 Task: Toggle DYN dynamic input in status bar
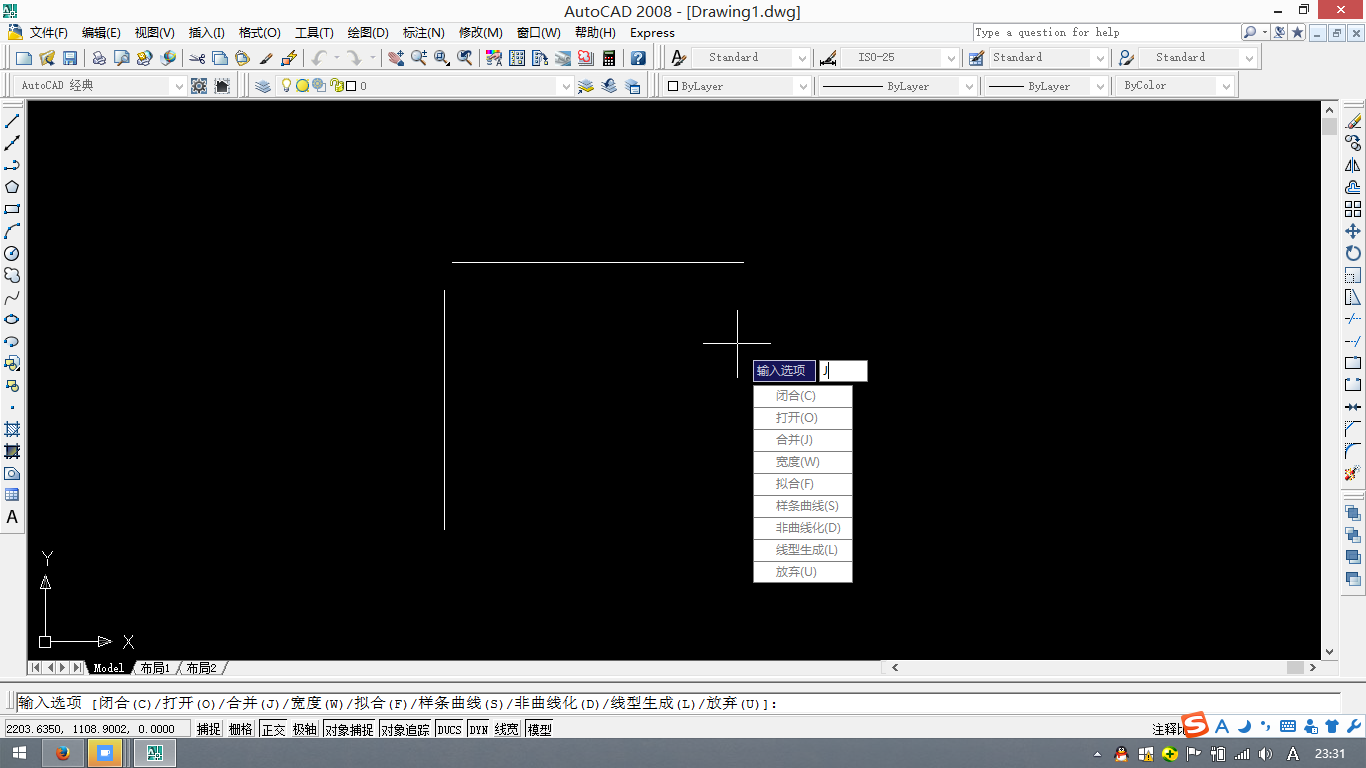[479, 729]
